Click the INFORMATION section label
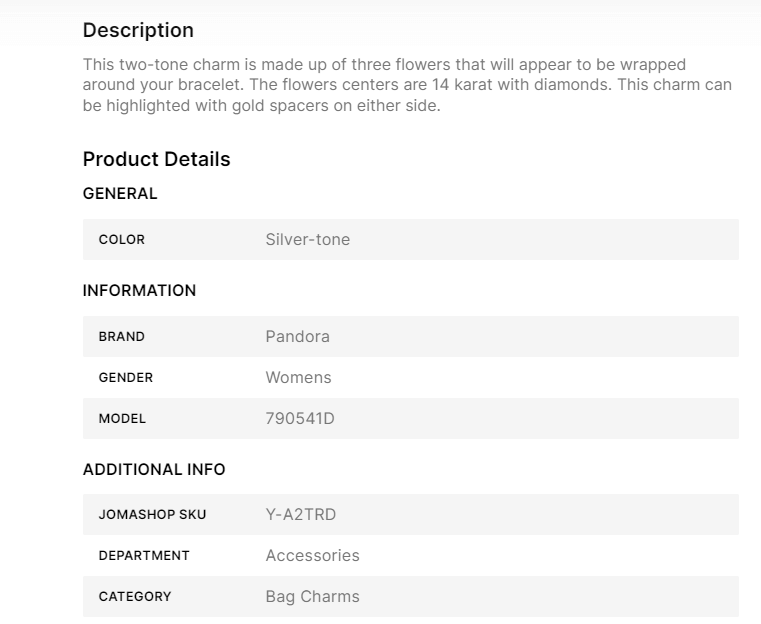The width and height of the screenshot is (761, 624). pyautogui.click(x=139, y=291)
